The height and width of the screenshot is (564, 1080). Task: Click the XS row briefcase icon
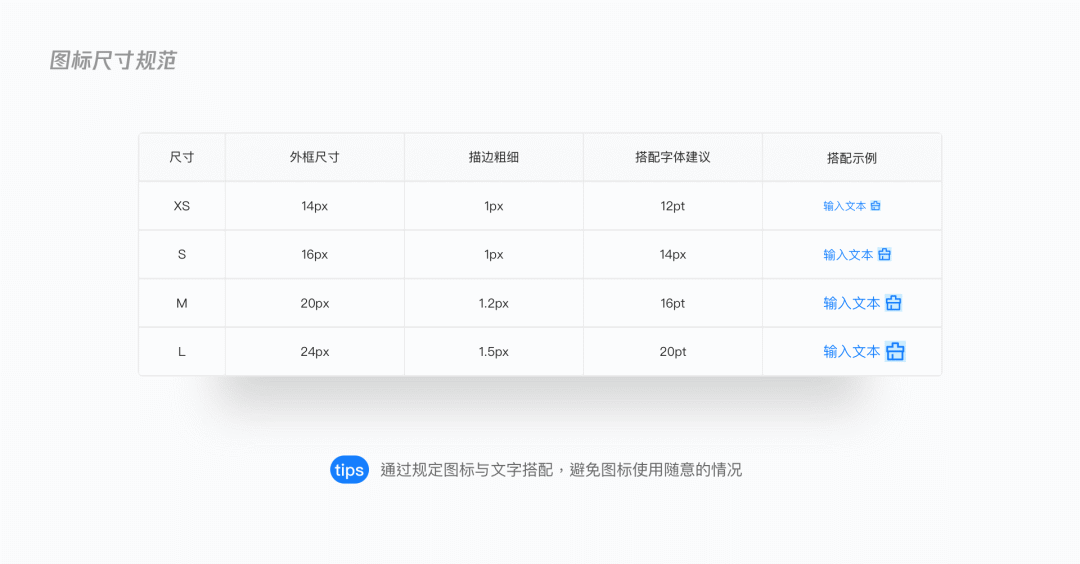[875, 206]
